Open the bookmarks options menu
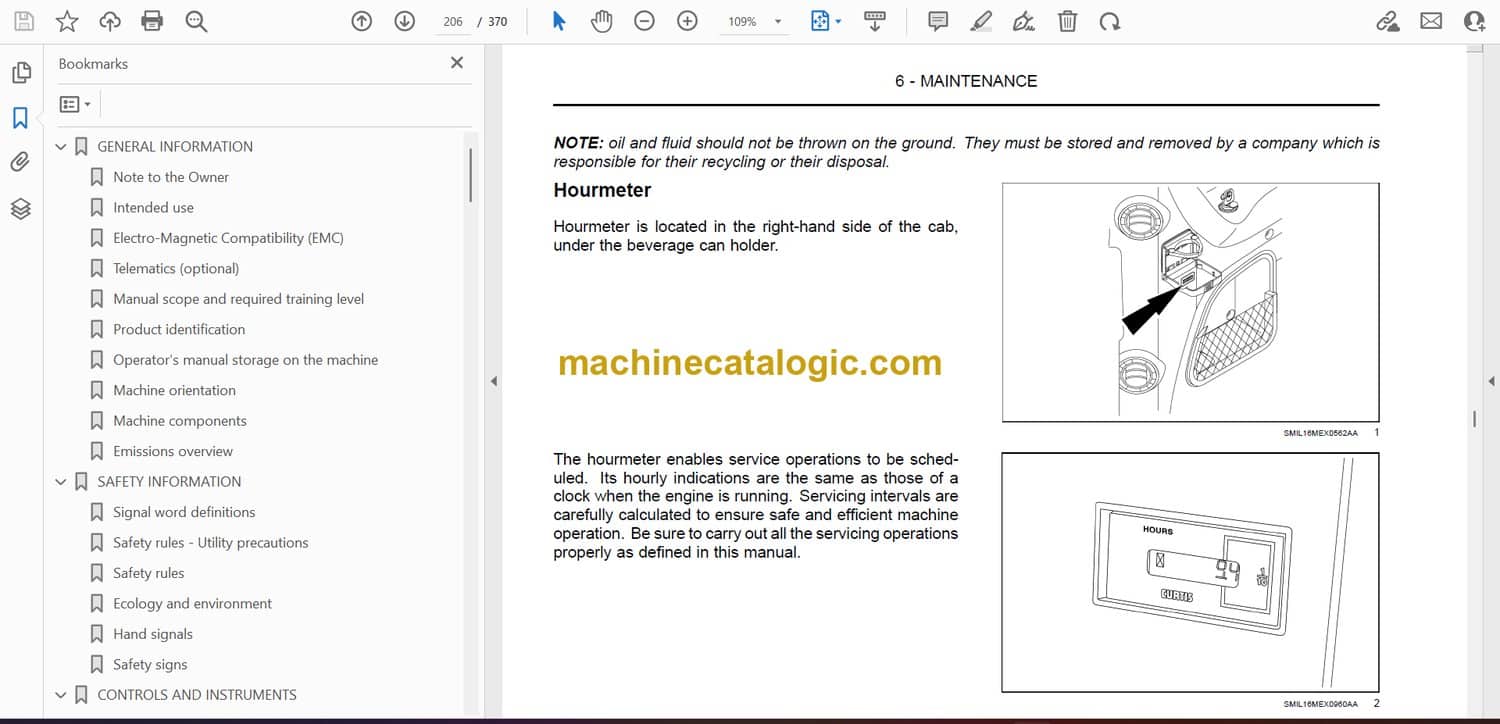 coord(75,104)
